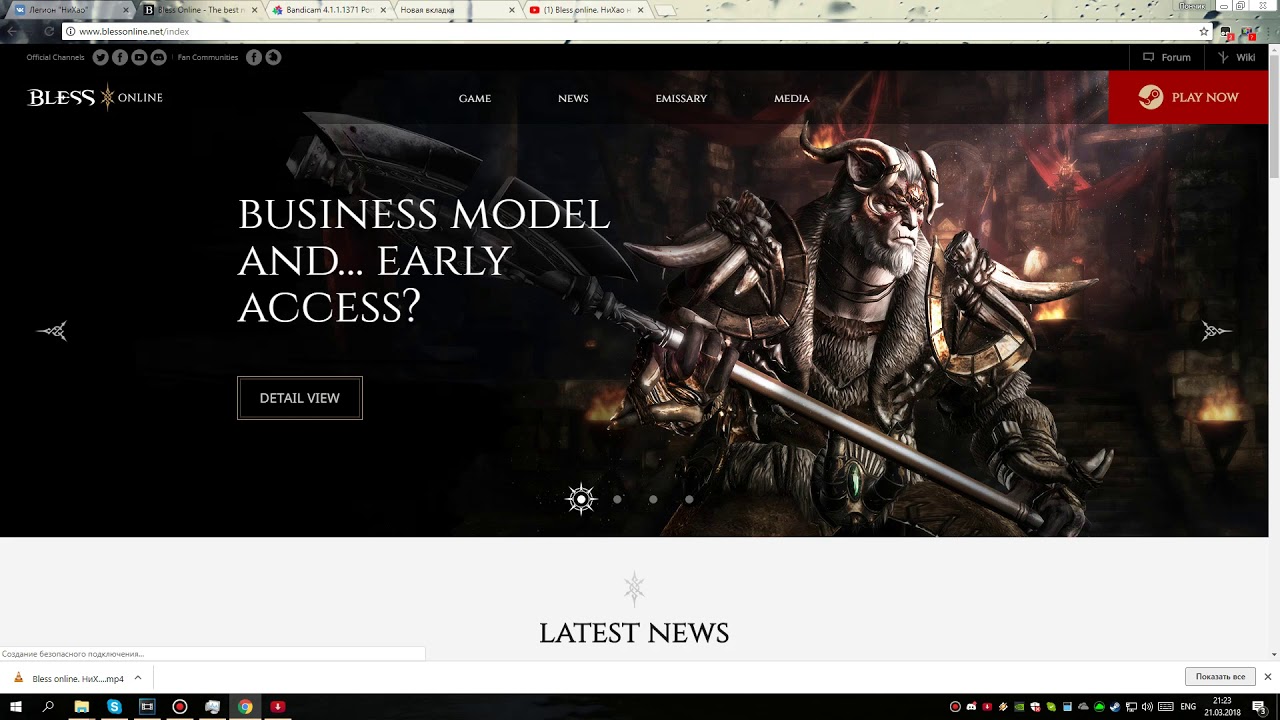The width and height of the screenshot is (1280, 720).
Task: Open the Game menu
Action: click(x=474, y=98)
